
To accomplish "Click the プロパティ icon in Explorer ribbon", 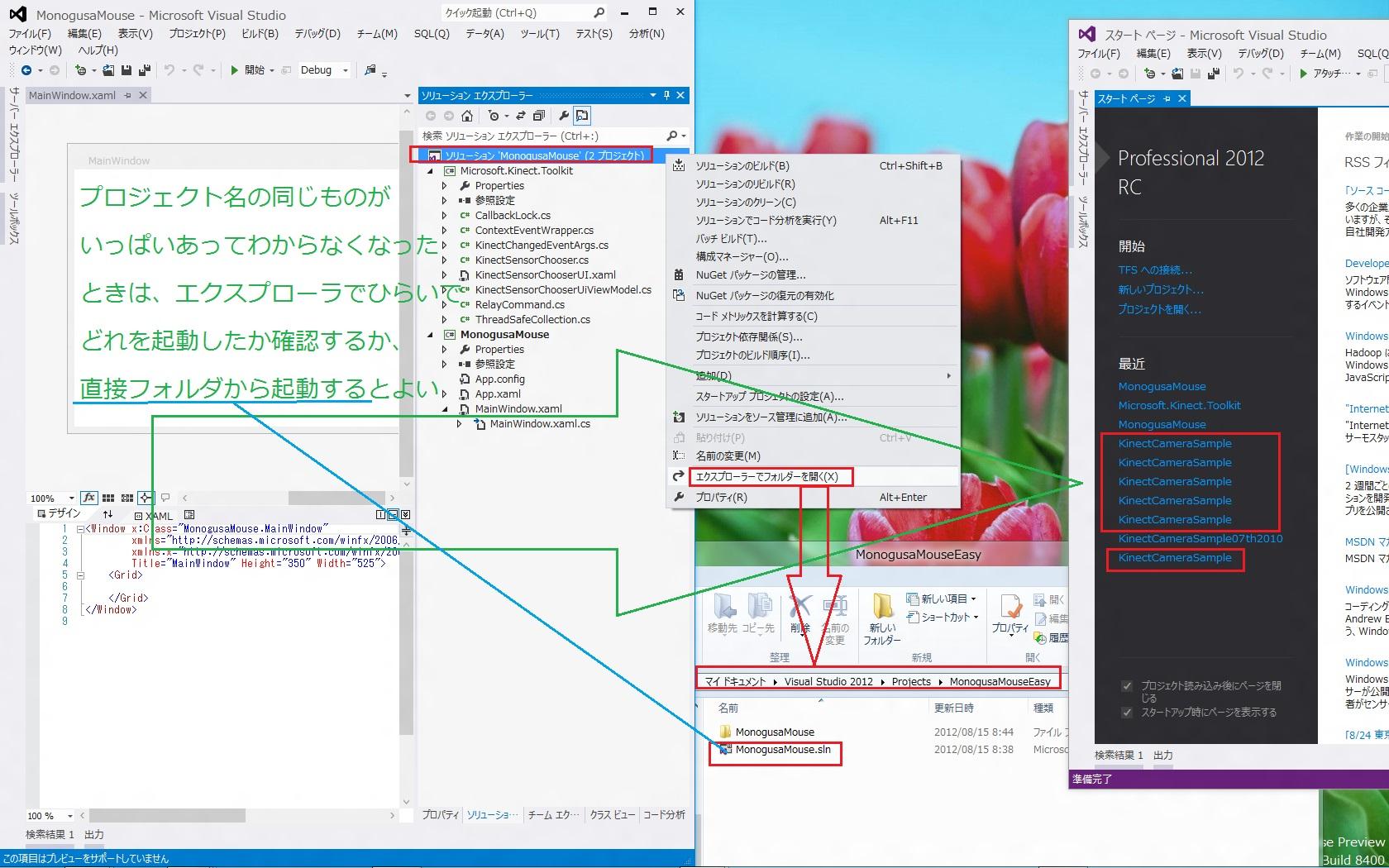I will point(1010,614).
